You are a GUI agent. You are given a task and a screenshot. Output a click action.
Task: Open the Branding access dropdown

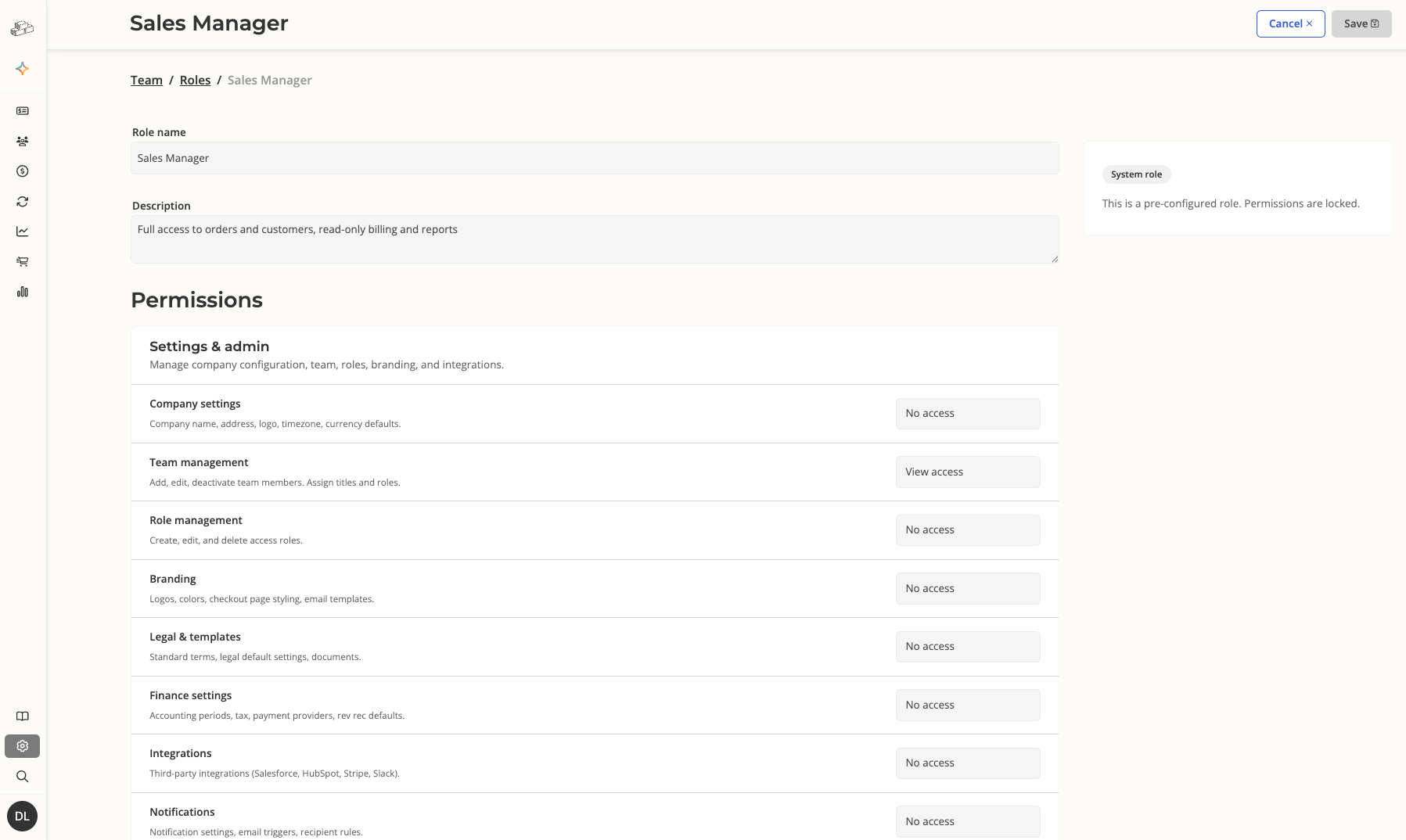968,588
